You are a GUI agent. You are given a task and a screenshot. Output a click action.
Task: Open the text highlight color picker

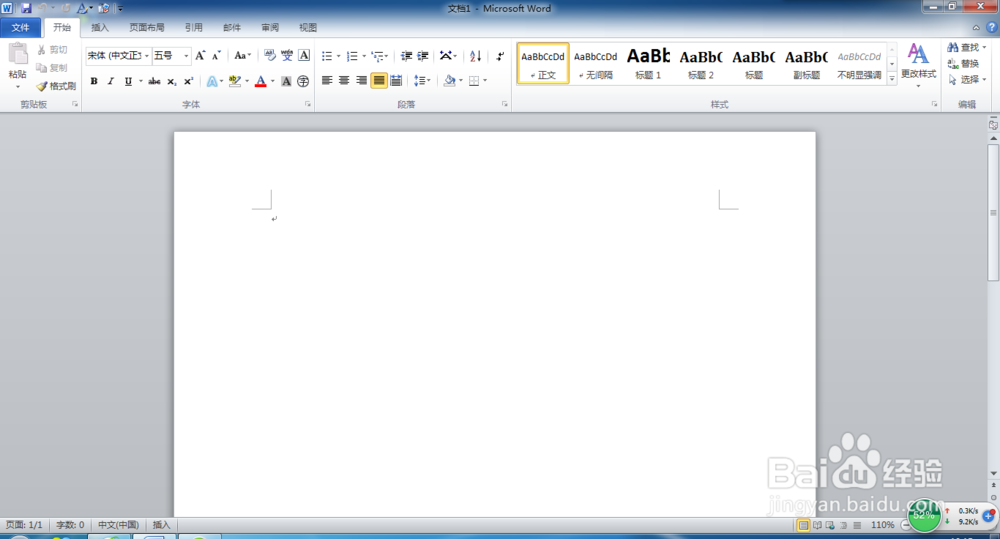coord(247,82)
